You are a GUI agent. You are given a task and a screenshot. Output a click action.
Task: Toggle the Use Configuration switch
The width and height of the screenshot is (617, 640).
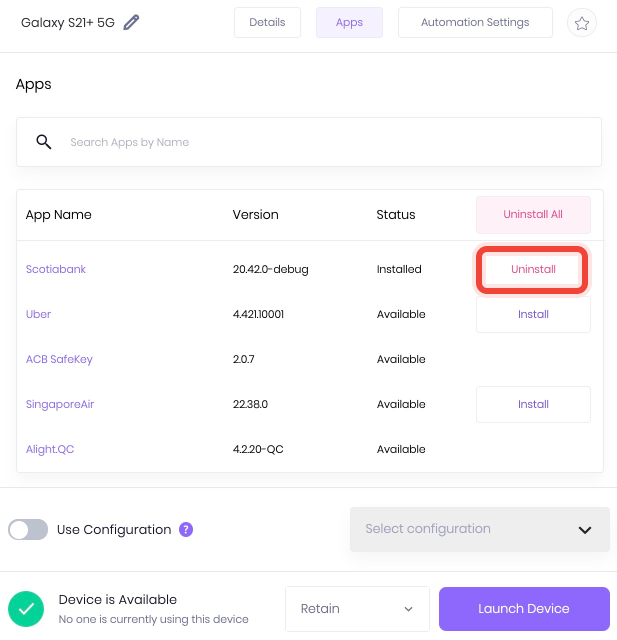point(28,529)
